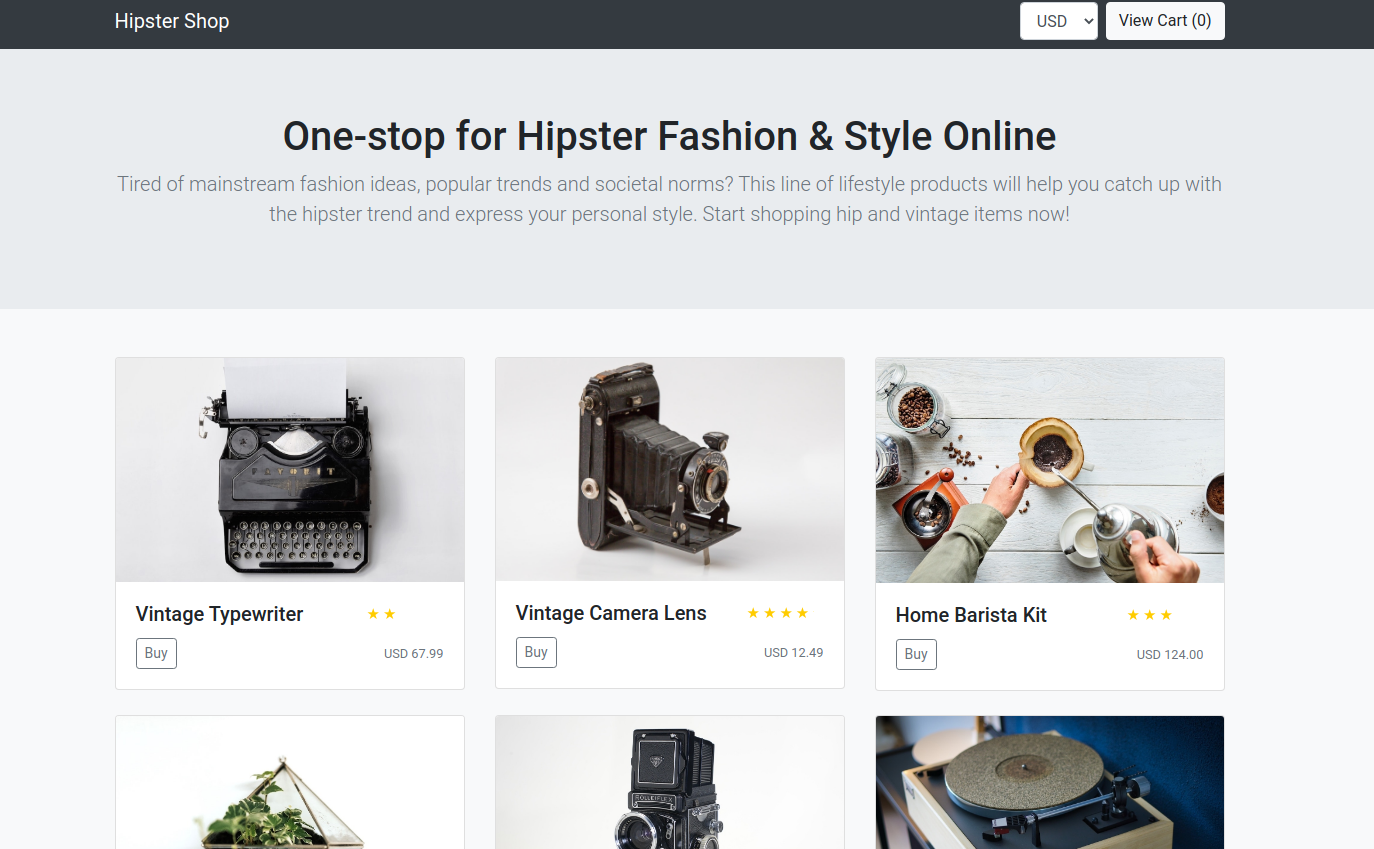
Task: Buy the Vintage Typewriter
Action: [x=156, y=653]
